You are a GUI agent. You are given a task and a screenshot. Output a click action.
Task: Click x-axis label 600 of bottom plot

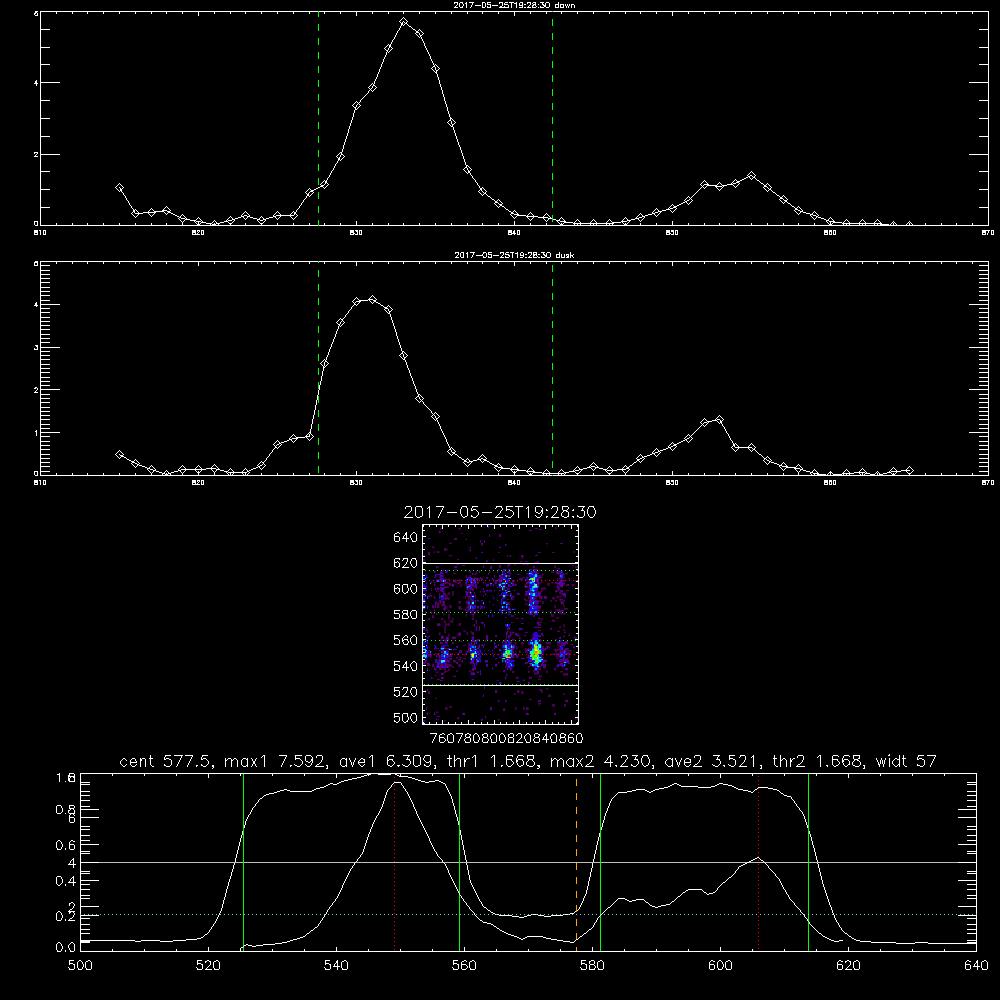720,966
